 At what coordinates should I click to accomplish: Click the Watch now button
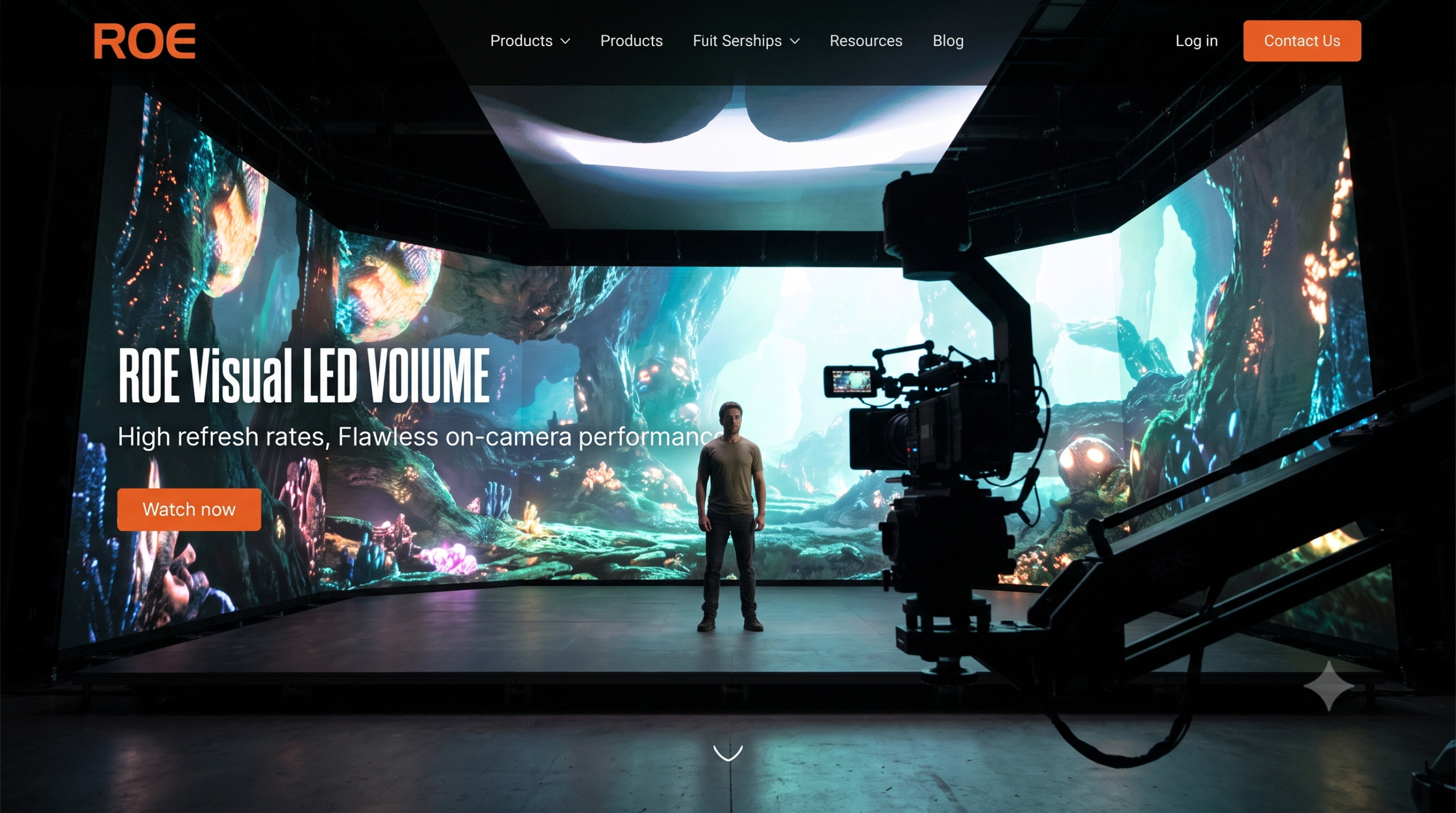[189, 509]
